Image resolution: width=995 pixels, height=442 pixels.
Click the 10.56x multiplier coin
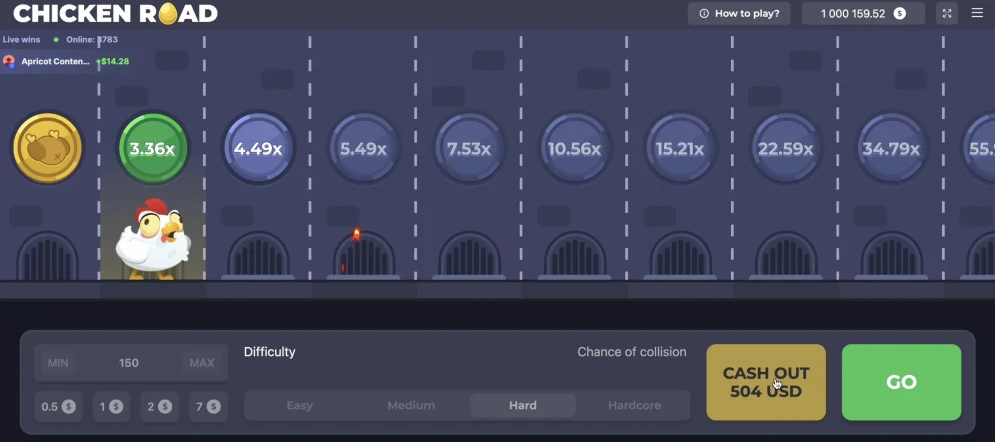pyautogui.click(x=574, y=148)
